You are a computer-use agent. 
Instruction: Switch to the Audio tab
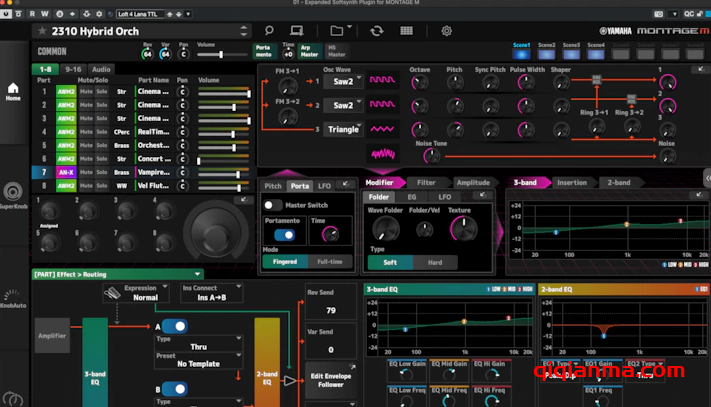click(x=101, y=69)
